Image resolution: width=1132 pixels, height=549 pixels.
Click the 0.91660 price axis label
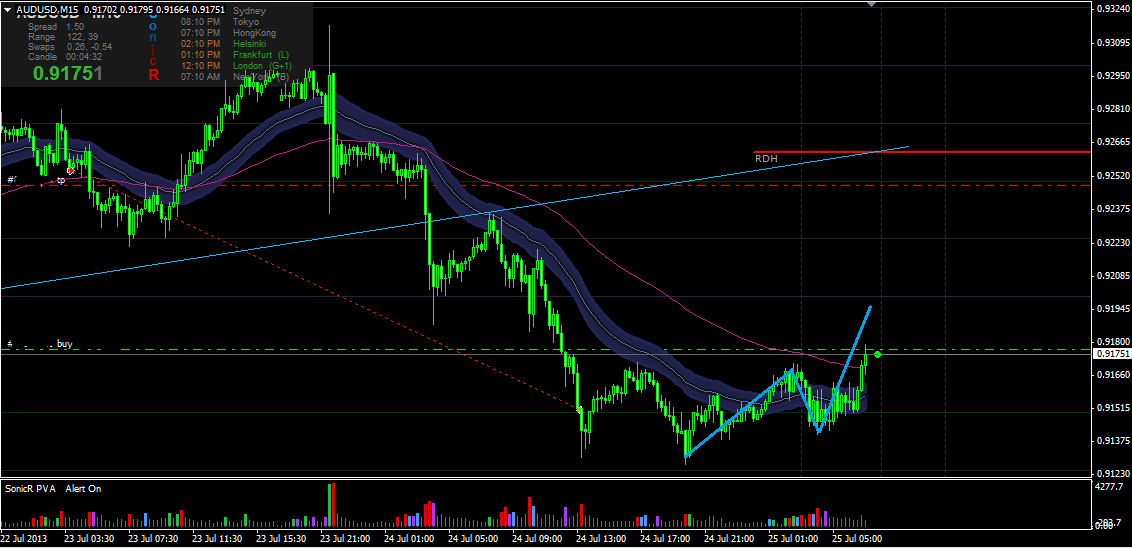click(1112, 375)
